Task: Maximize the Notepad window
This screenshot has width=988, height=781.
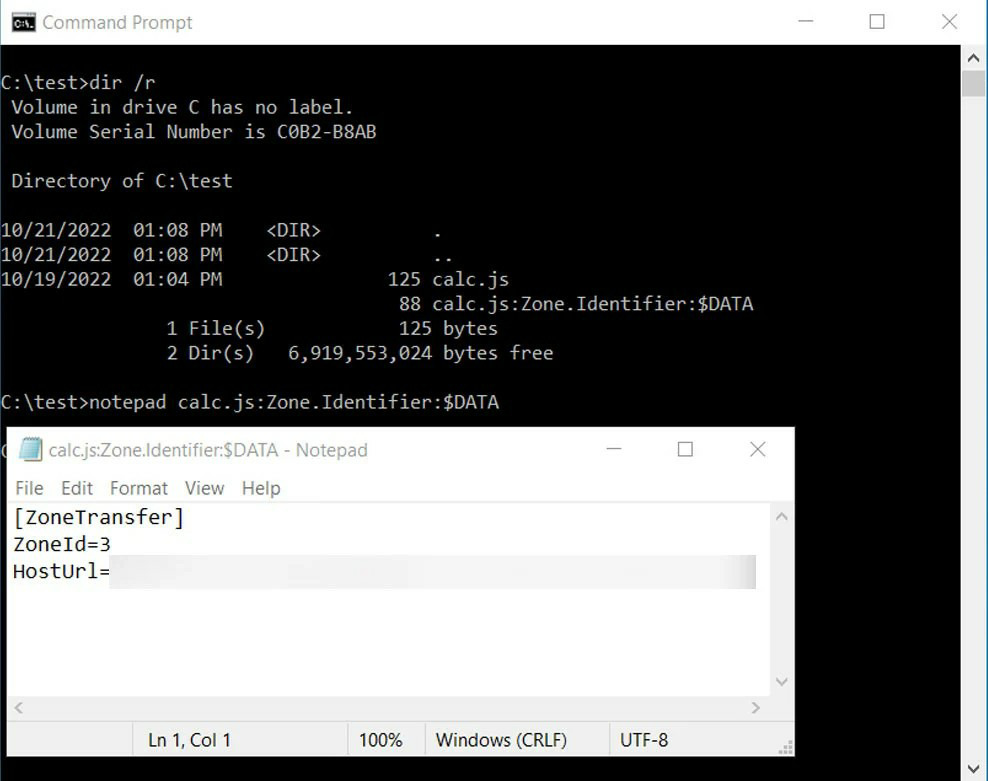Action: pyautogui.click(x=685, y=450)
